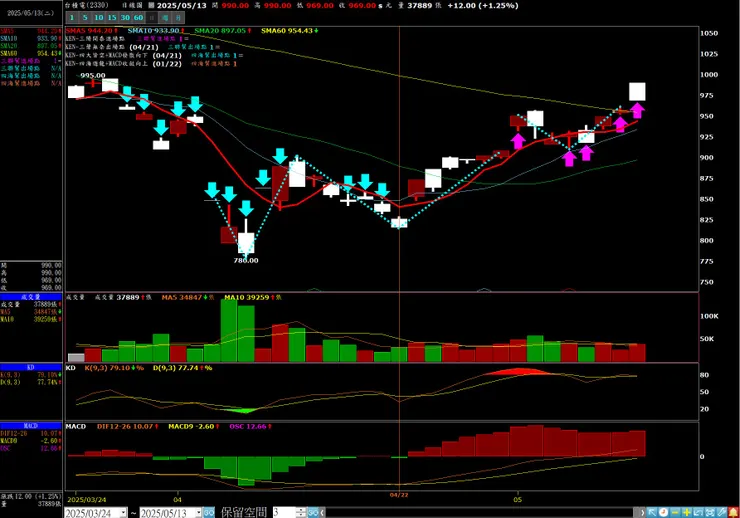Image resolution: width=740 pixels, height=518 pixels.
Task: Click the arrow cursor tool icon
Action: pyautogui.click(x=652, y=512)
